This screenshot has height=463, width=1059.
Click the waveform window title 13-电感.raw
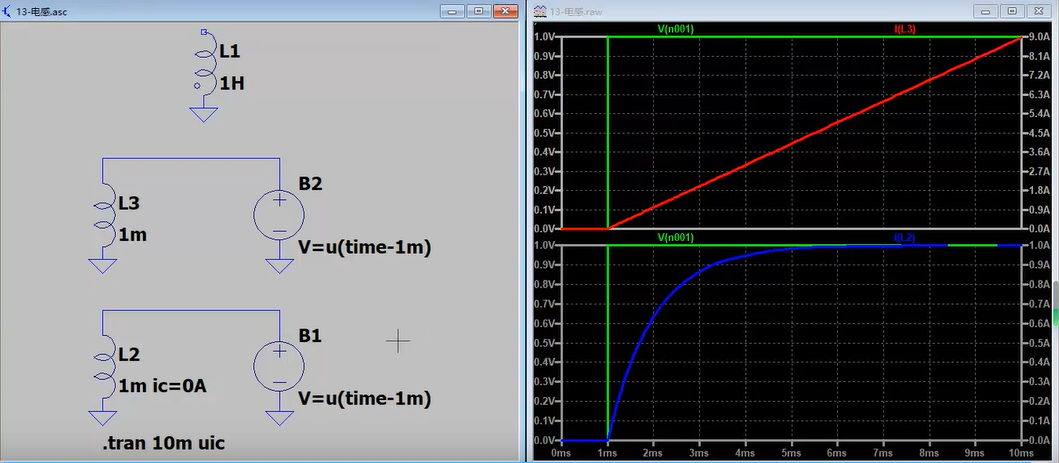575,11
